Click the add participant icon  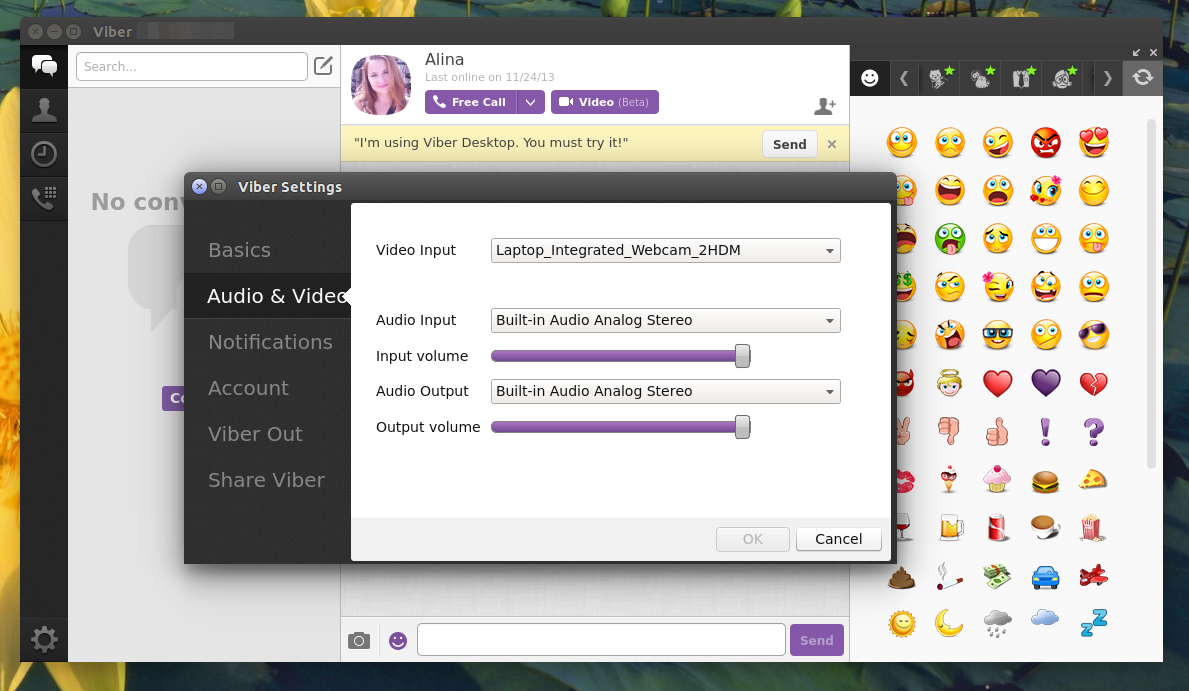pyautogui.click(x=824, y=106)
